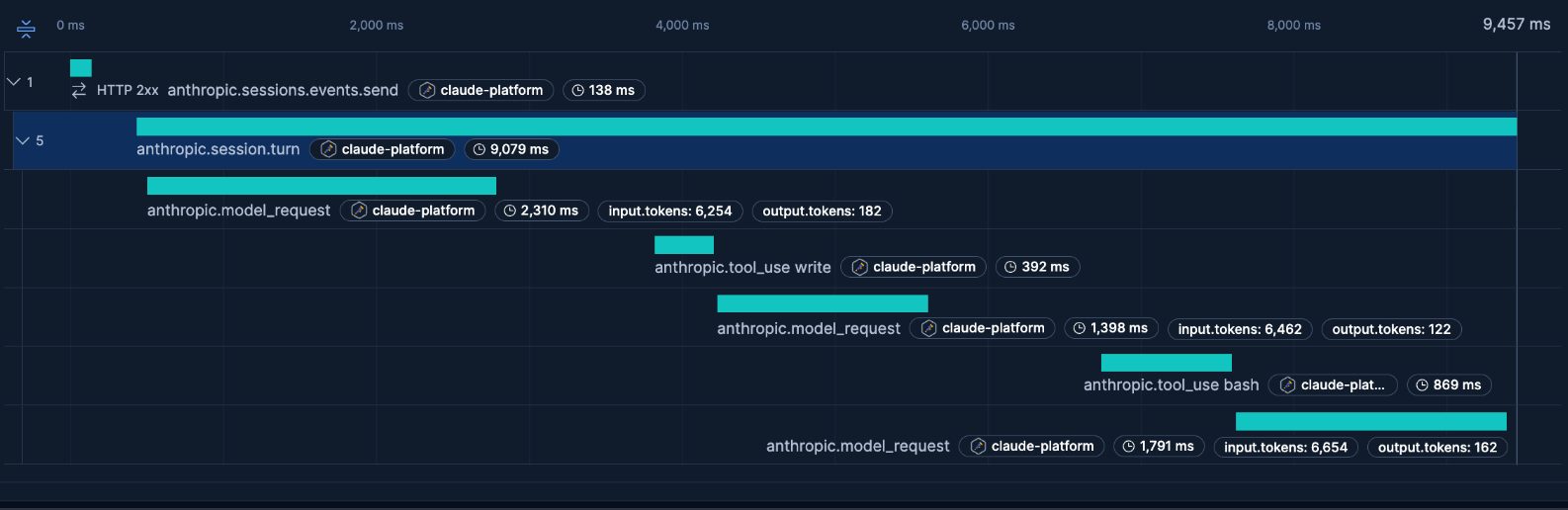
Task: Click the HTTP request arrows icon
Action: point(79,90)
